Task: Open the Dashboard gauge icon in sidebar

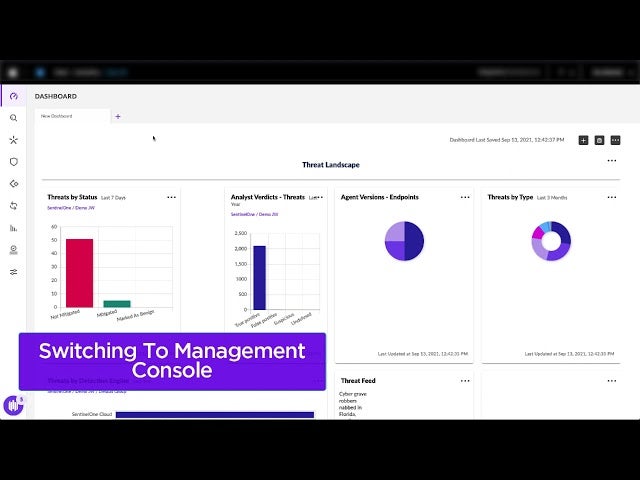Action: 13,96
